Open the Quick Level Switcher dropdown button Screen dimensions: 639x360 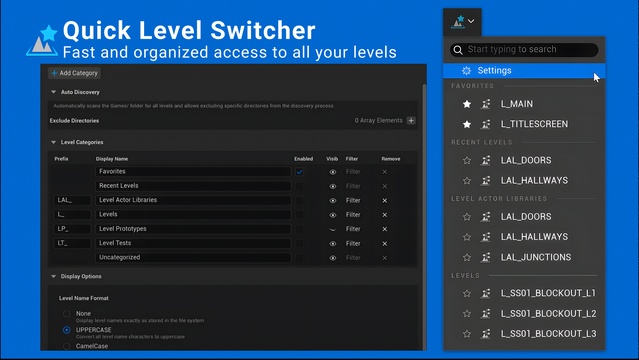[x=462, y=22]
